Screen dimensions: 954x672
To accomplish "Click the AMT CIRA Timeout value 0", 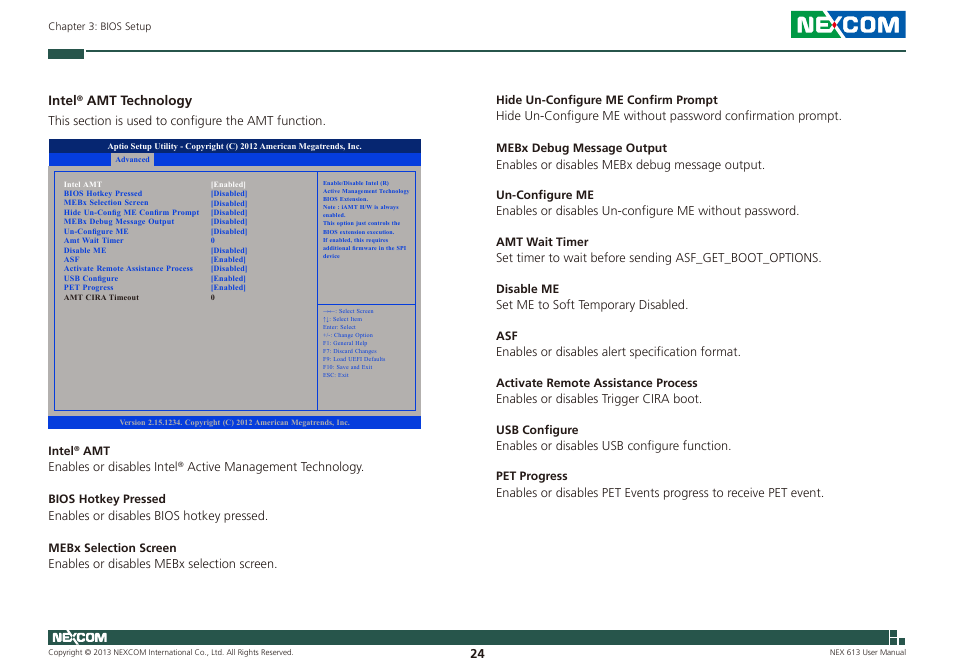I will (213, 297).
